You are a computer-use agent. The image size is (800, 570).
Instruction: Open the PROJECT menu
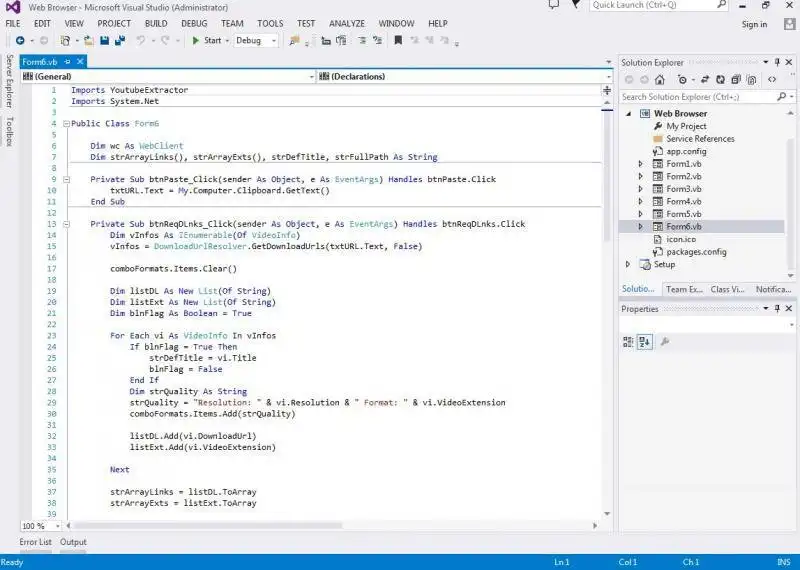(x=114, y=23)
